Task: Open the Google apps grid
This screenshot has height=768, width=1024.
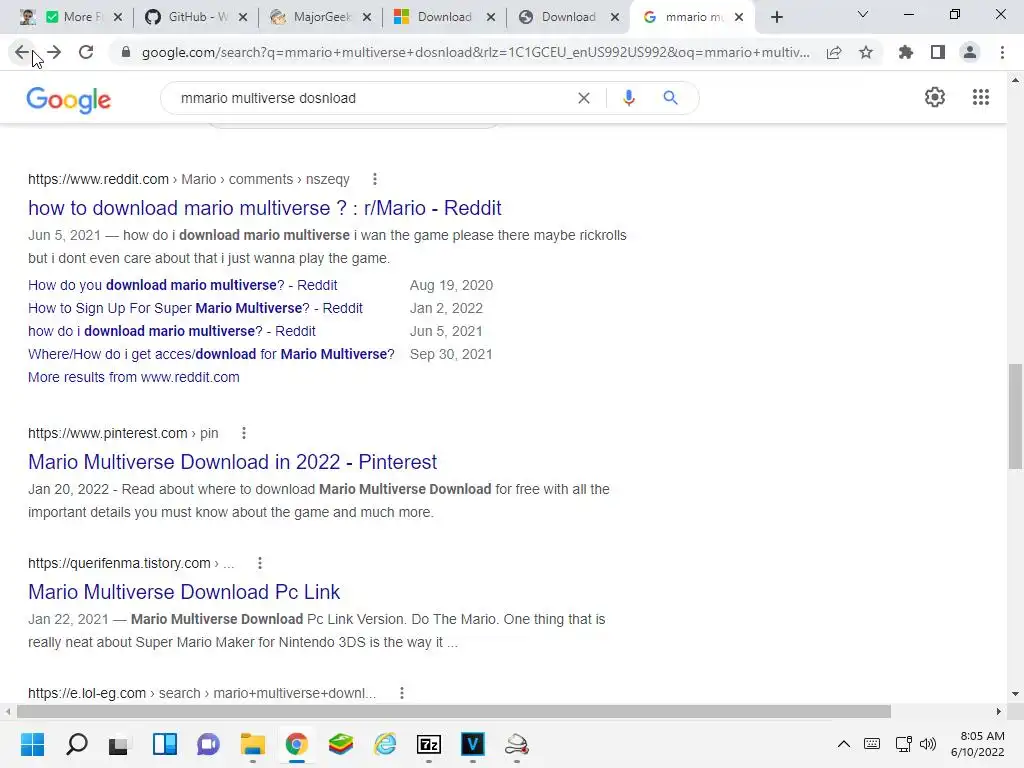Action: [x=981, y=97]
